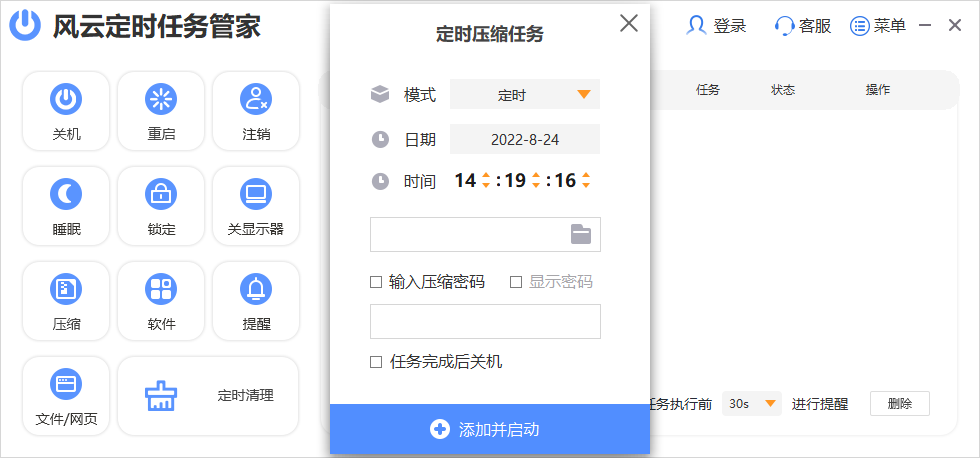980x458 pixels.
Task: Click the 登录 login user icon
Action: tap(696, 26)
